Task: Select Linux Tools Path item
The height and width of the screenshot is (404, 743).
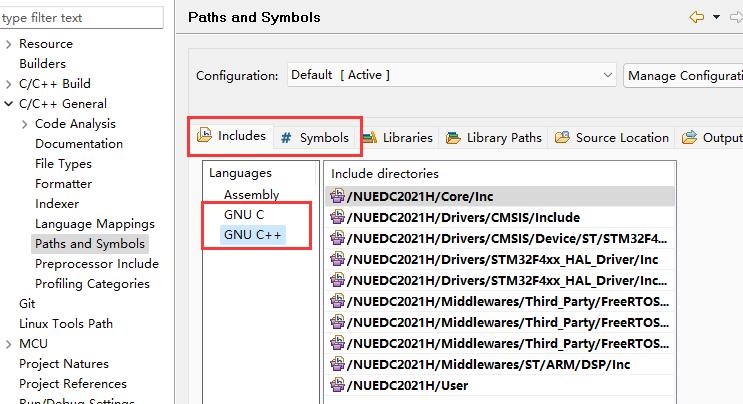Action: click(x=66, y=323)
